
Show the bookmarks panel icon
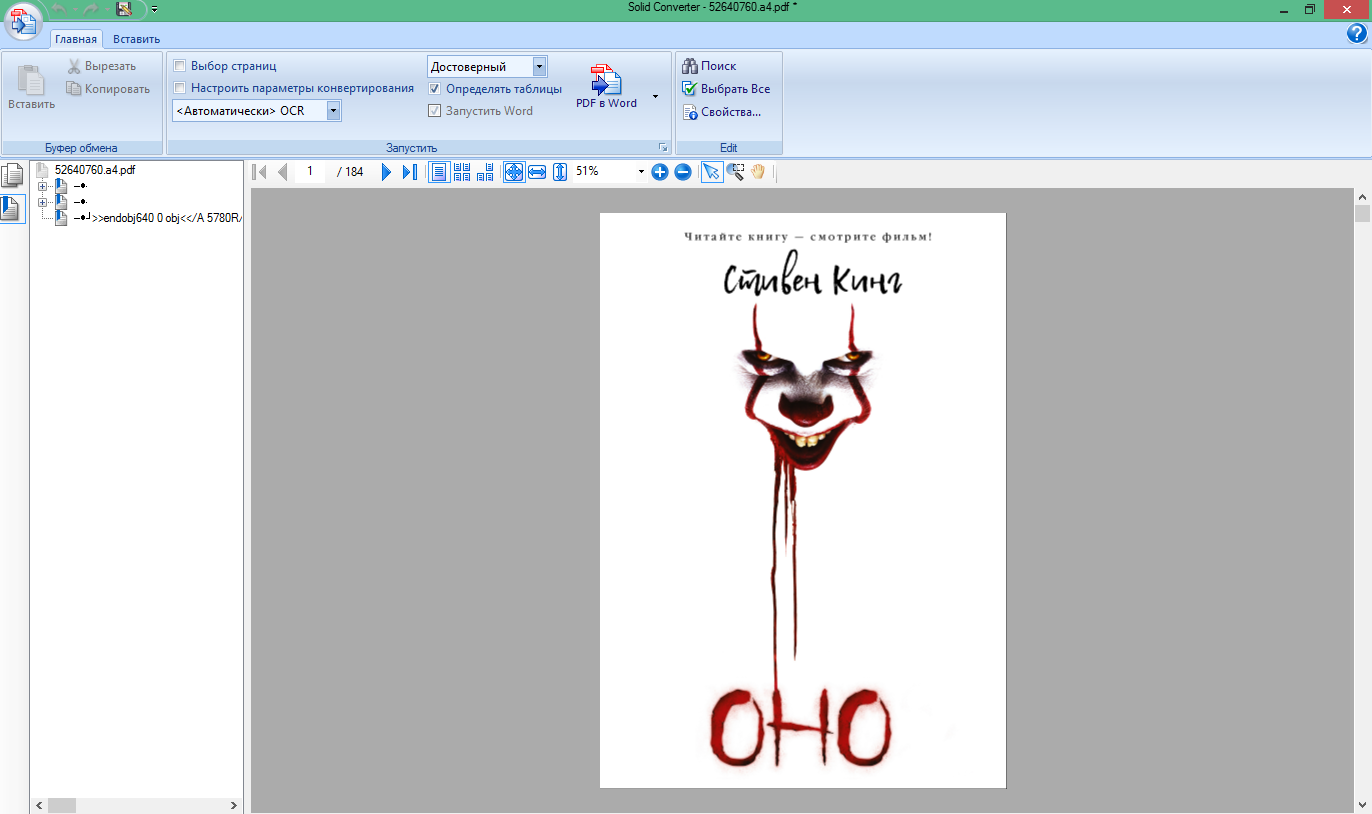[12, 208]
